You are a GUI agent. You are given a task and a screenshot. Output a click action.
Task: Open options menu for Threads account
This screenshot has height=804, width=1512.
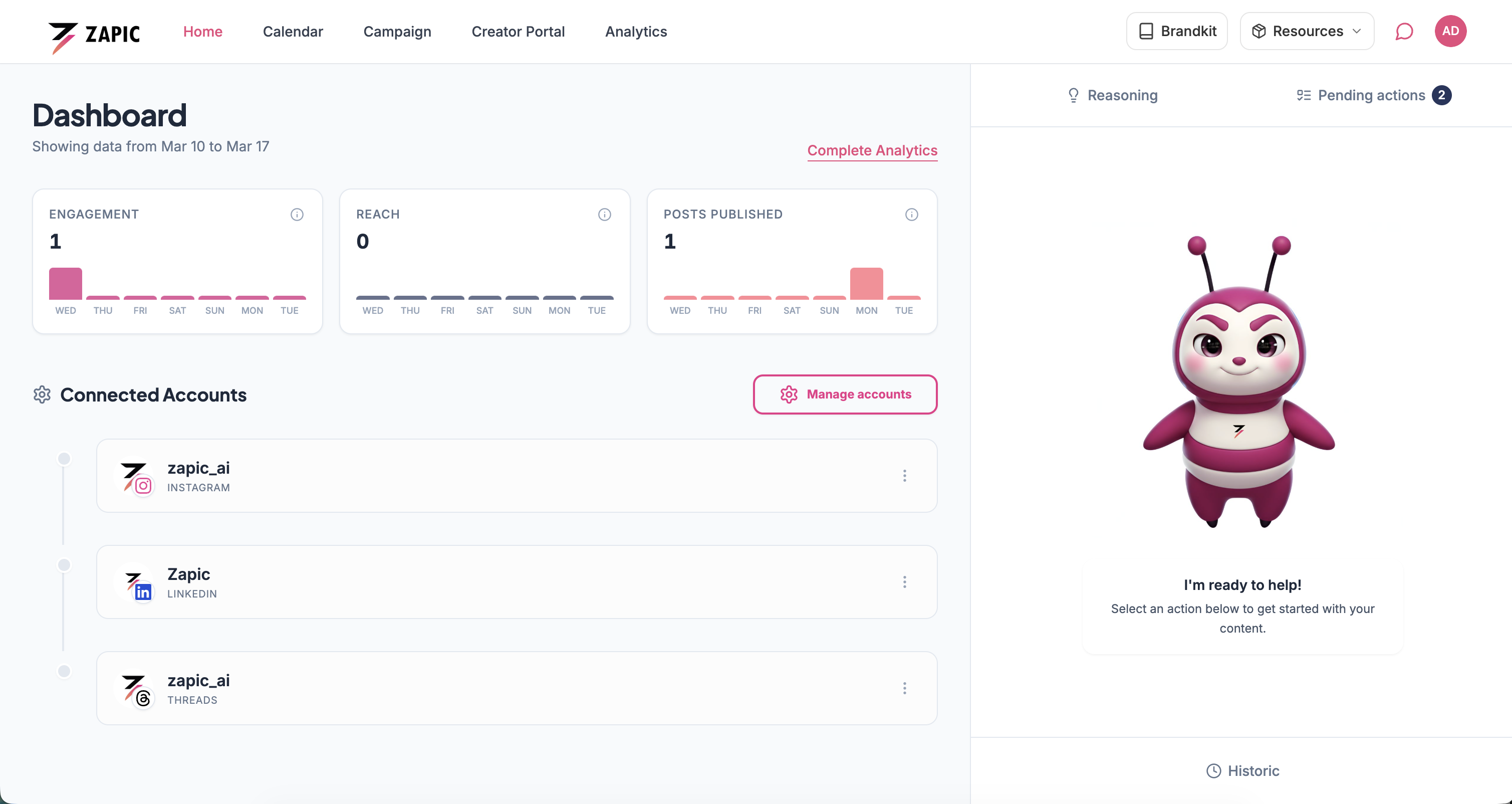pos(904,688)
